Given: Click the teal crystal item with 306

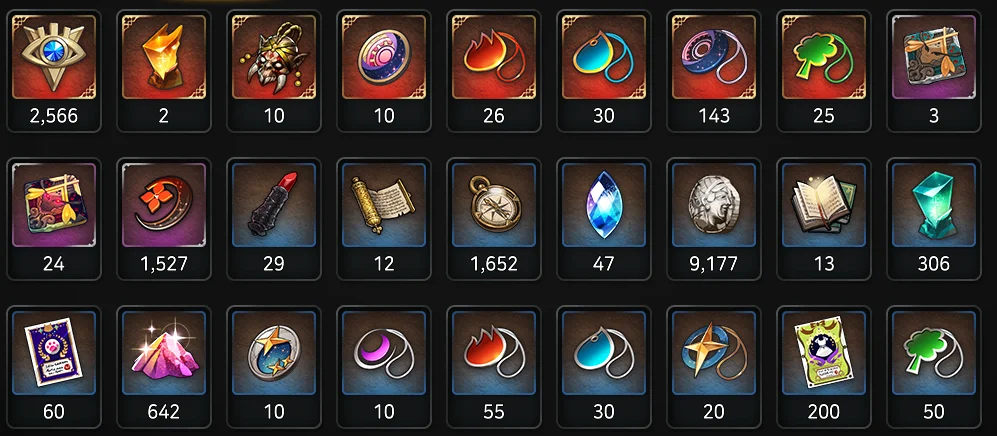Looking at the screenshot, I should (933, 219).
